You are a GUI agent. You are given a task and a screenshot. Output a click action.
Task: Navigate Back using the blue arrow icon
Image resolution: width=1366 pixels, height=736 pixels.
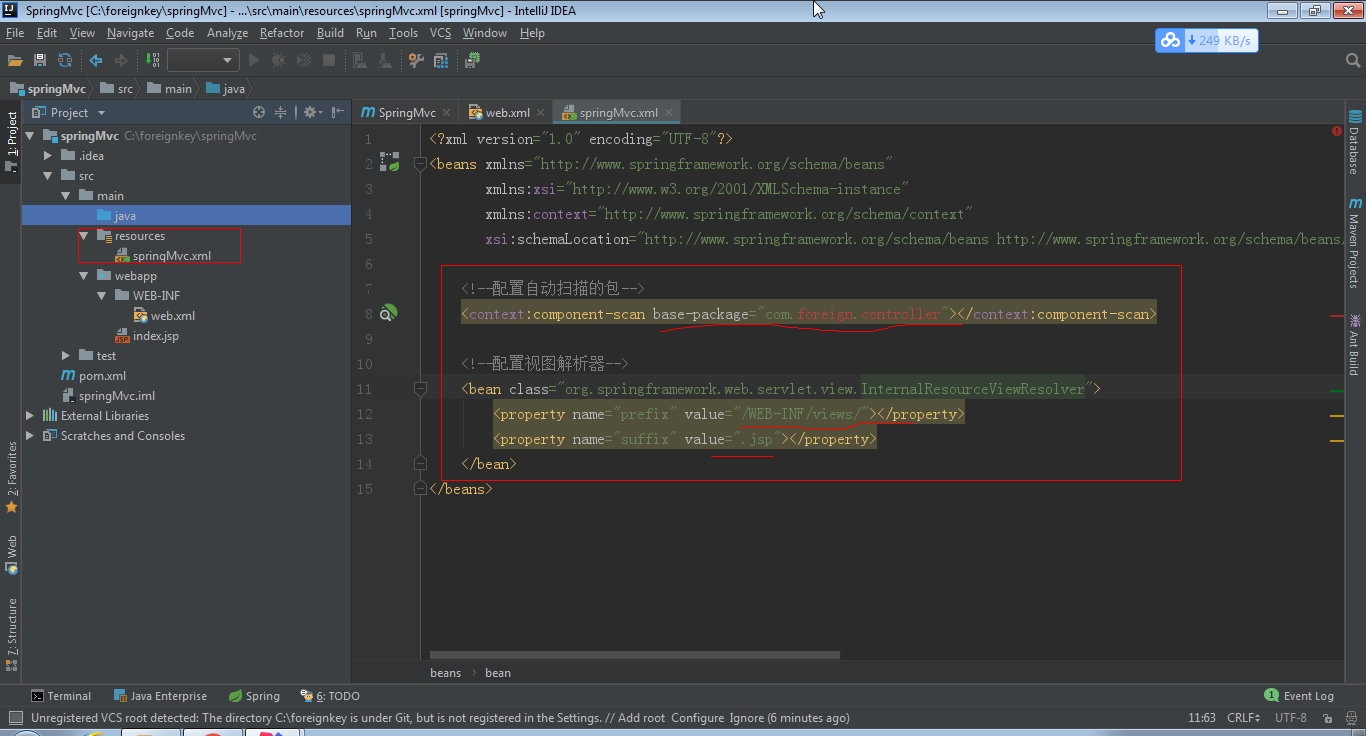[x=96, y=60]
